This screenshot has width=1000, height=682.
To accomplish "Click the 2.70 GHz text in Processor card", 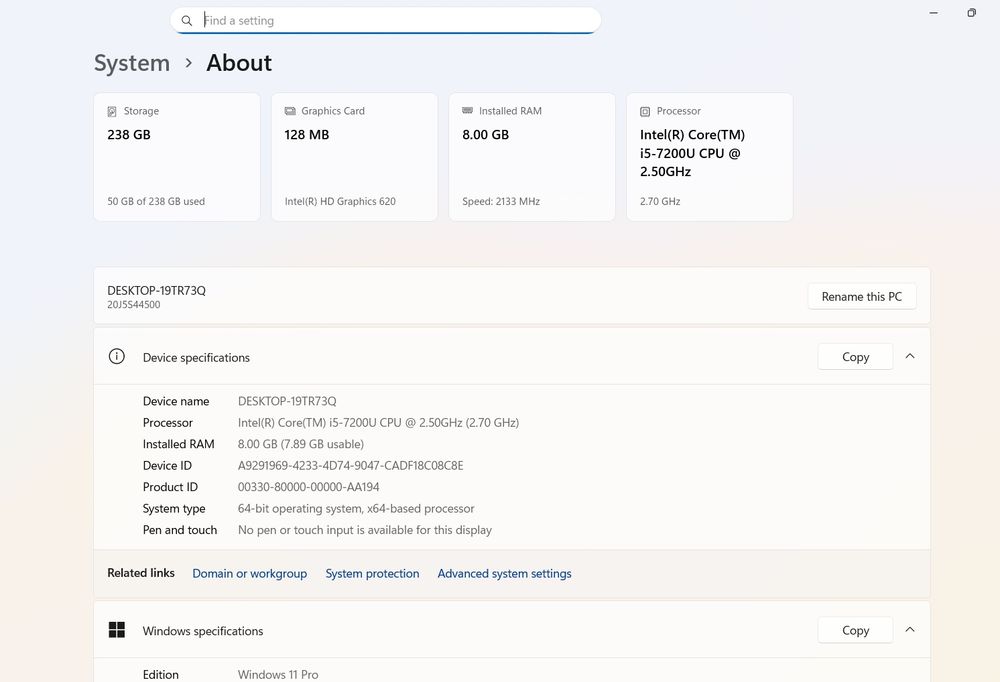I will point(660,202).
